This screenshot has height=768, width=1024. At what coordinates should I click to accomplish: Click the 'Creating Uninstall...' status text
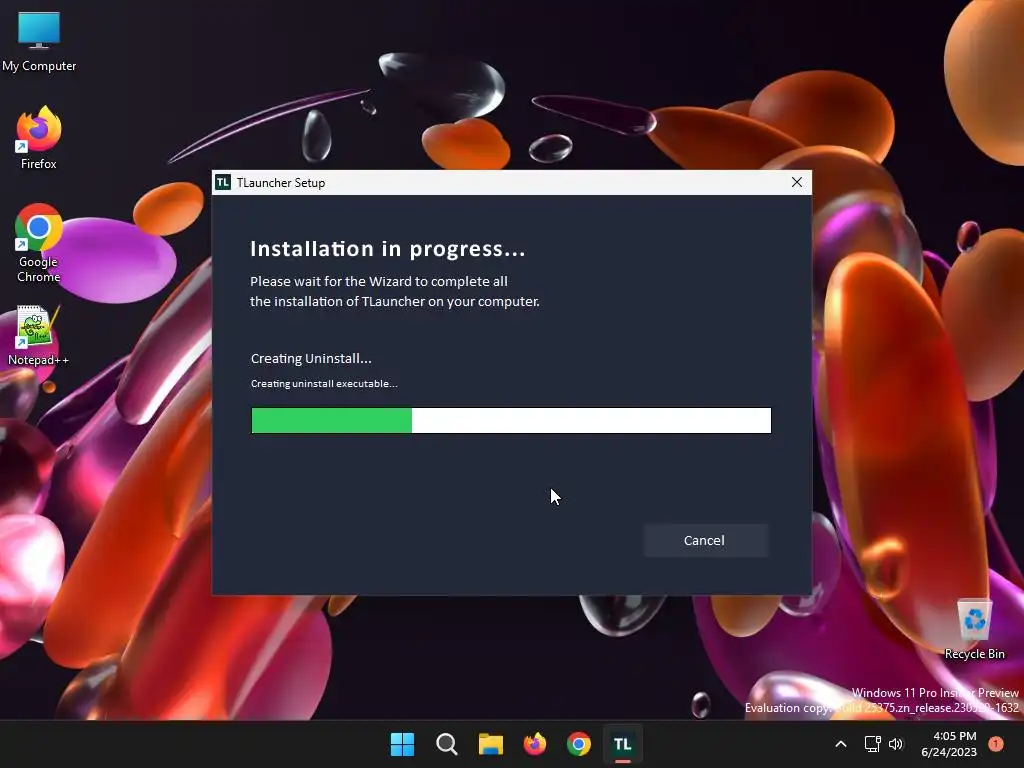pos(311,359)
